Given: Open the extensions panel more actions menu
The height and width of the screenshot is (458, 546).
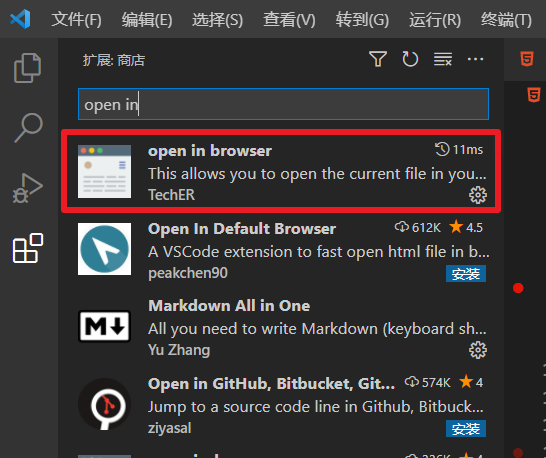Looking at the screenshot, I should (475, 59).
